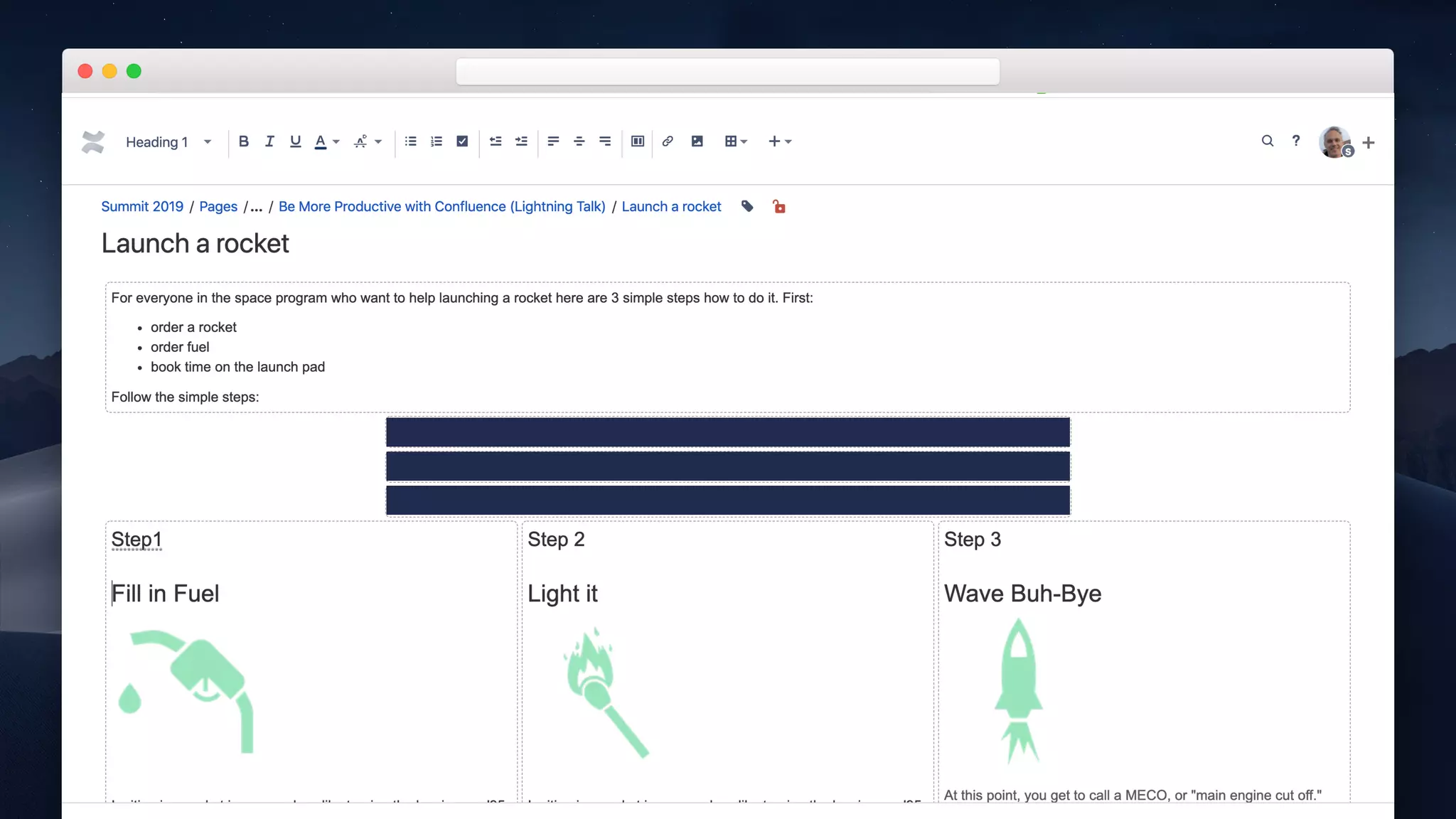Screen dimensions: 1456x819
Task: Open Heading 1 paragraph style dropdown
Action: [x=168, y=142]
